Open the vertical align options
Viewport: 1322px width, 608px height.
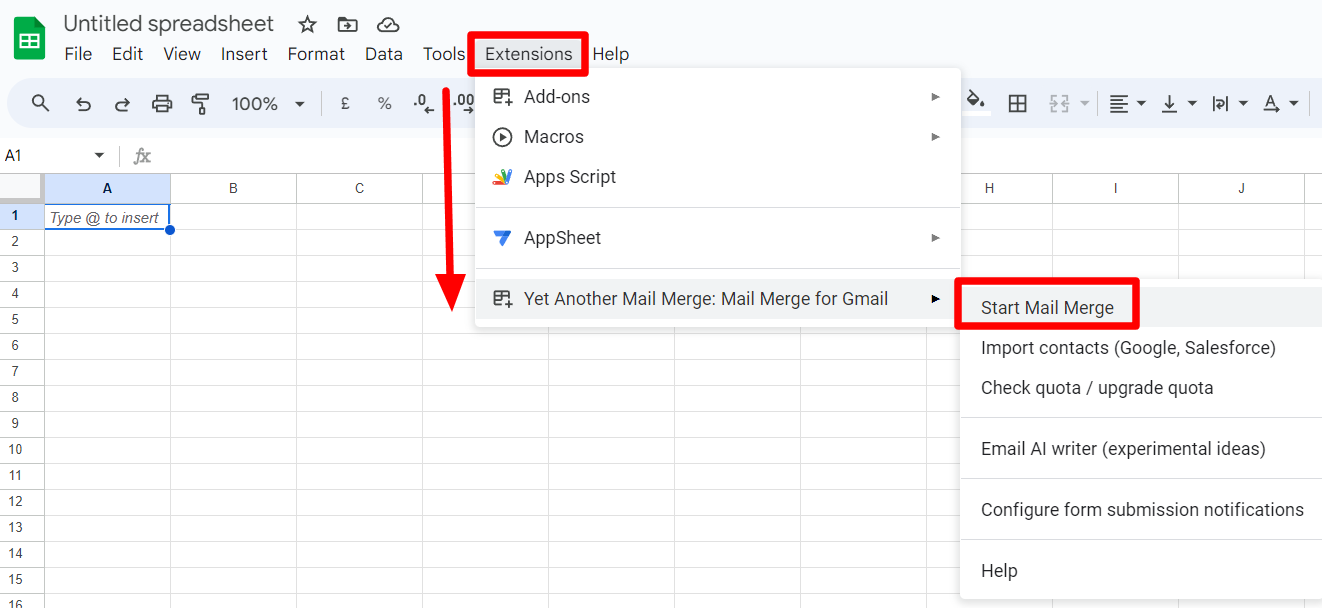tap(1179, 103)
